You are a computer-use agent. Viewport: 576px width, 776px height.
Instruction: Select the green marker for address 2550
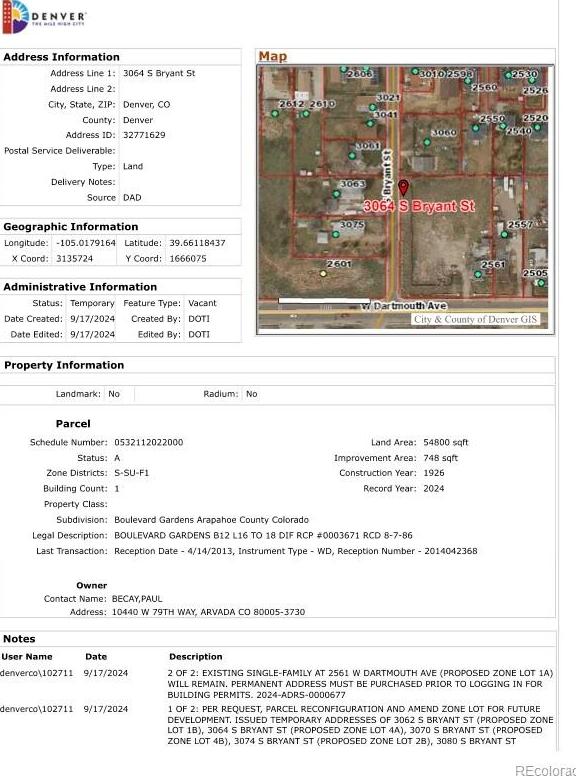(476, 128)
